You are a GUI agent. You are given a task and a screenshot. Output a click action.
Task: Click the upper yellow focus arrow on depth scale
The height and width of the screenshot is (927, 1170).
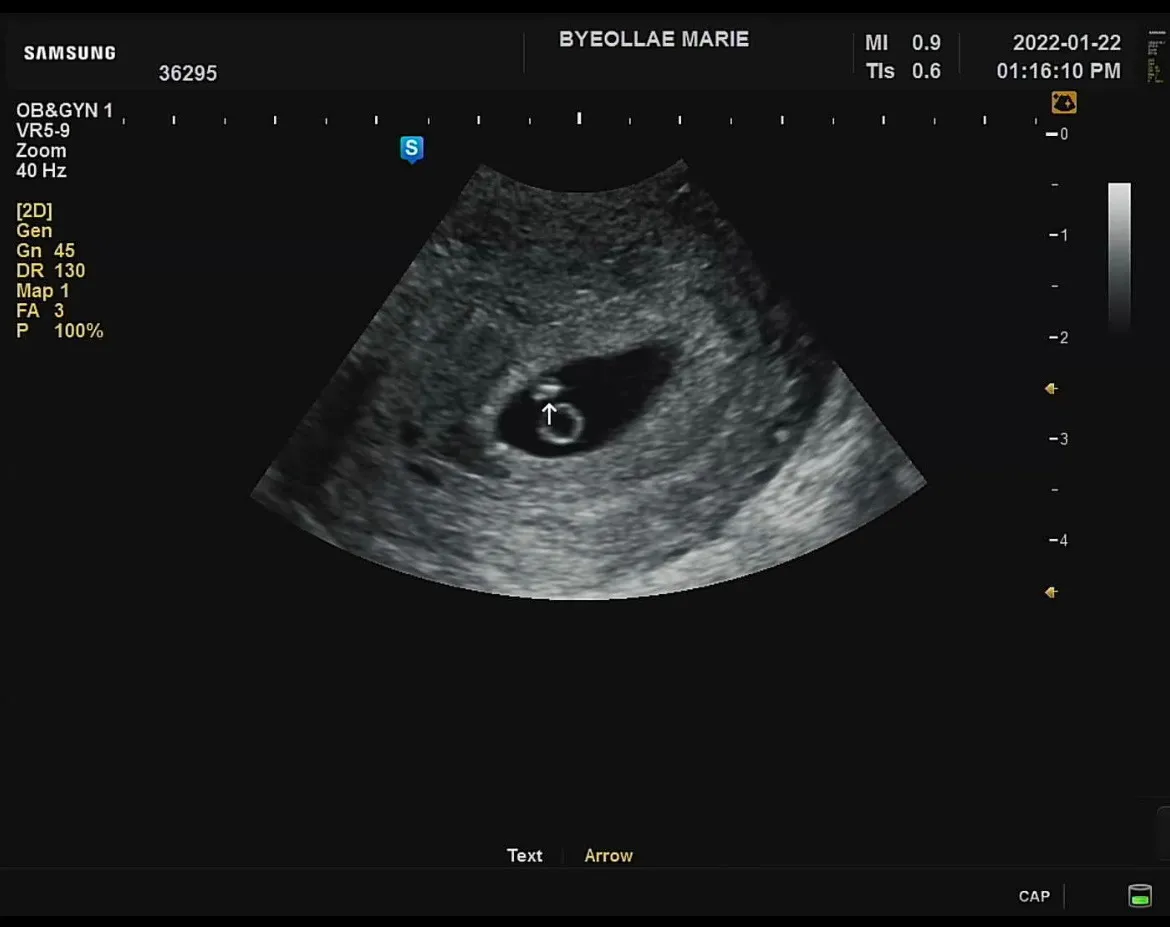tap(1051, 388)
